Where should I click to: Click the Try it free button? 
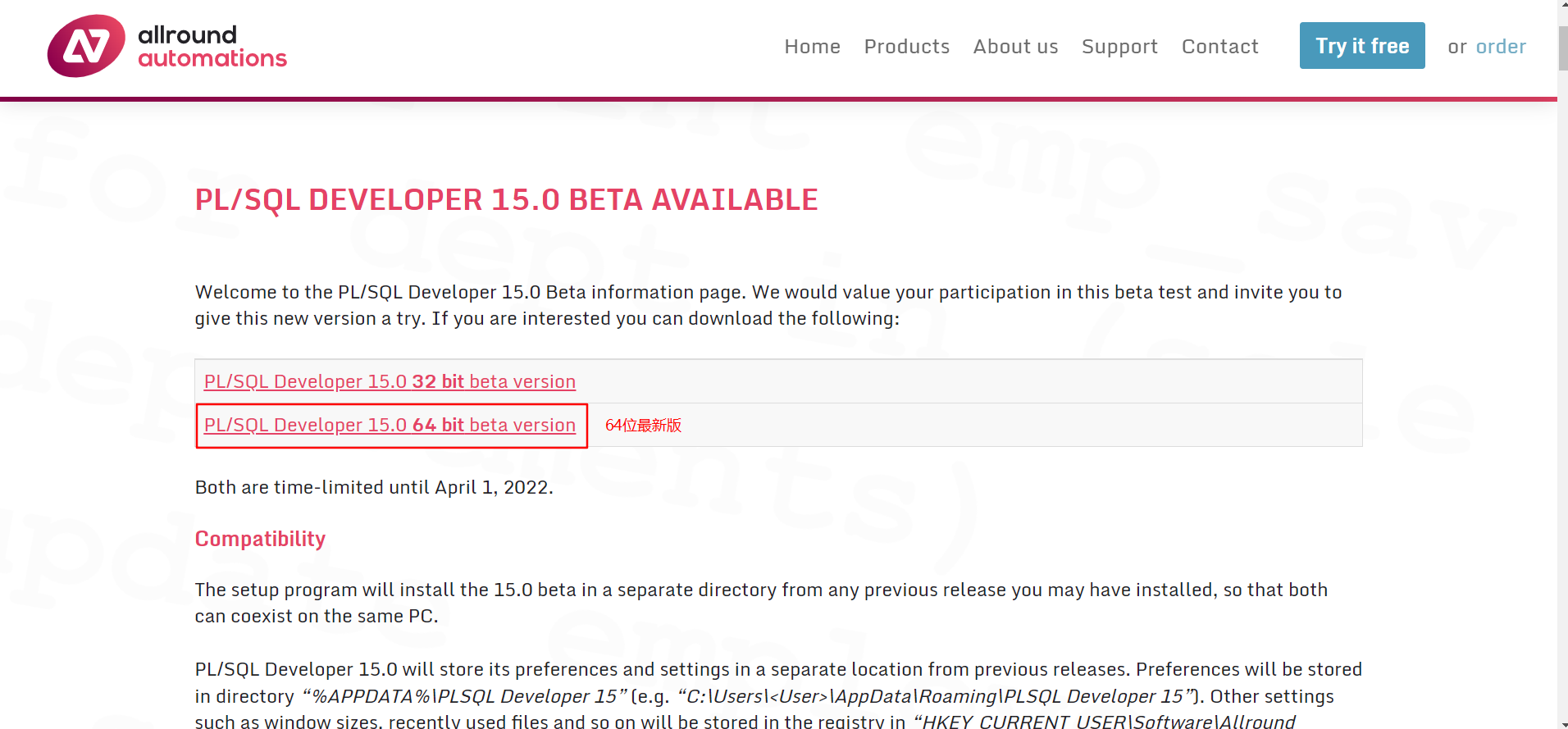[x=1362, y=46]
